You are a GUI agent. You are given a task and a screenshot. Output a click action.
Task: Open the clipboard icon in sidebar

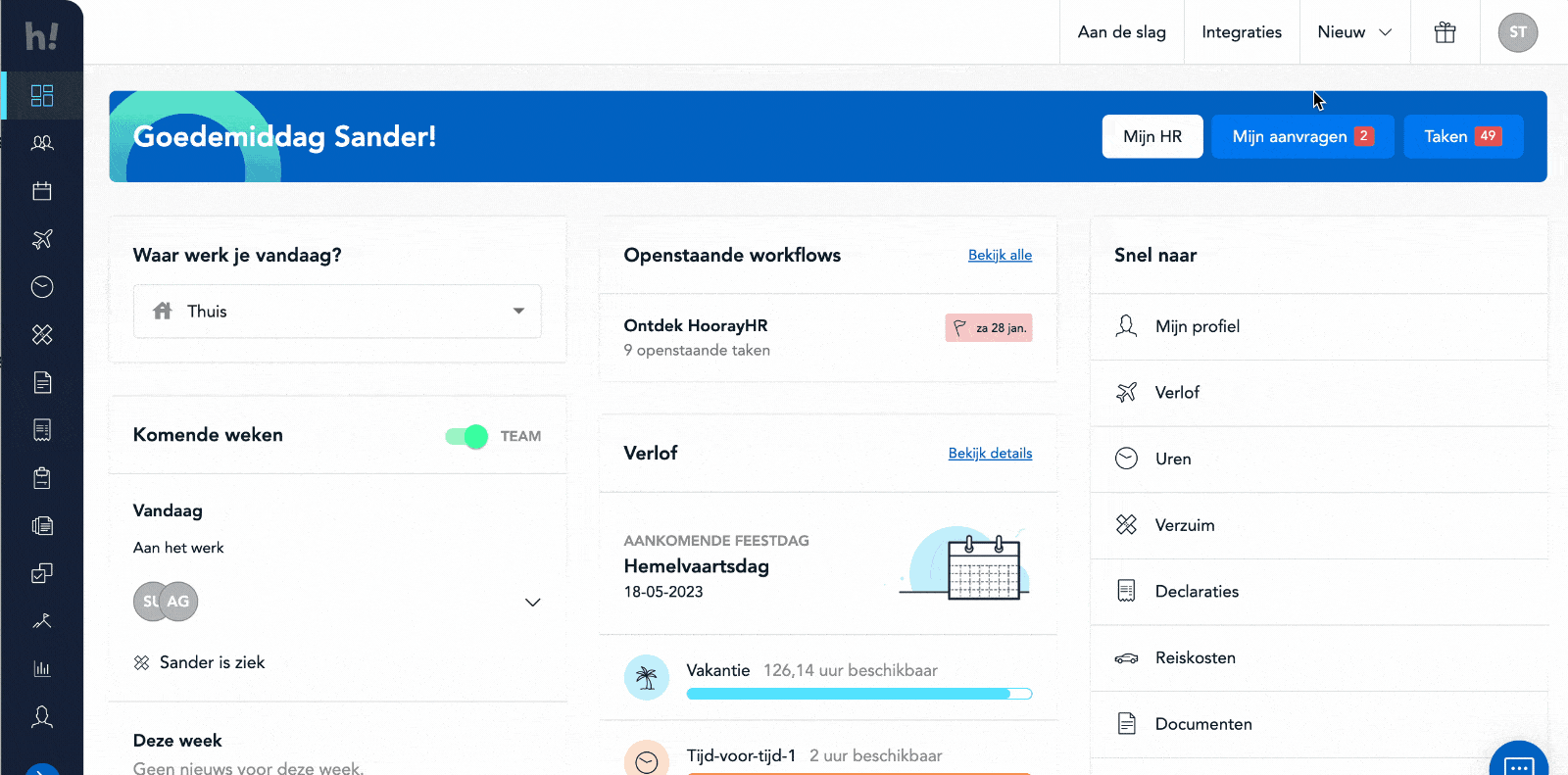coord(42,478)
